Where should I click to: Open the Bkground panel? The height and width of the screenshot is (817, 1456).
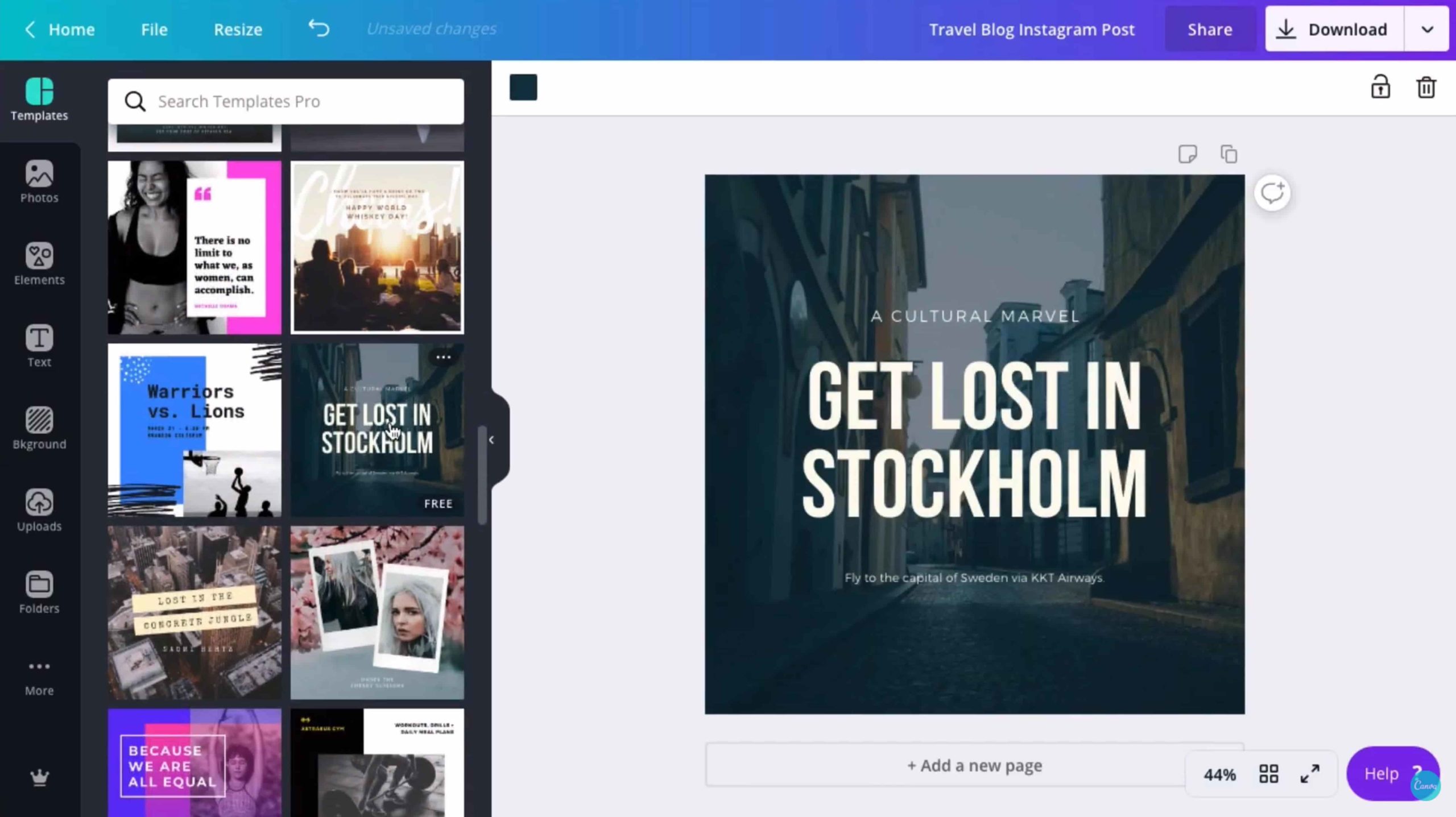[x=39, y=428]
